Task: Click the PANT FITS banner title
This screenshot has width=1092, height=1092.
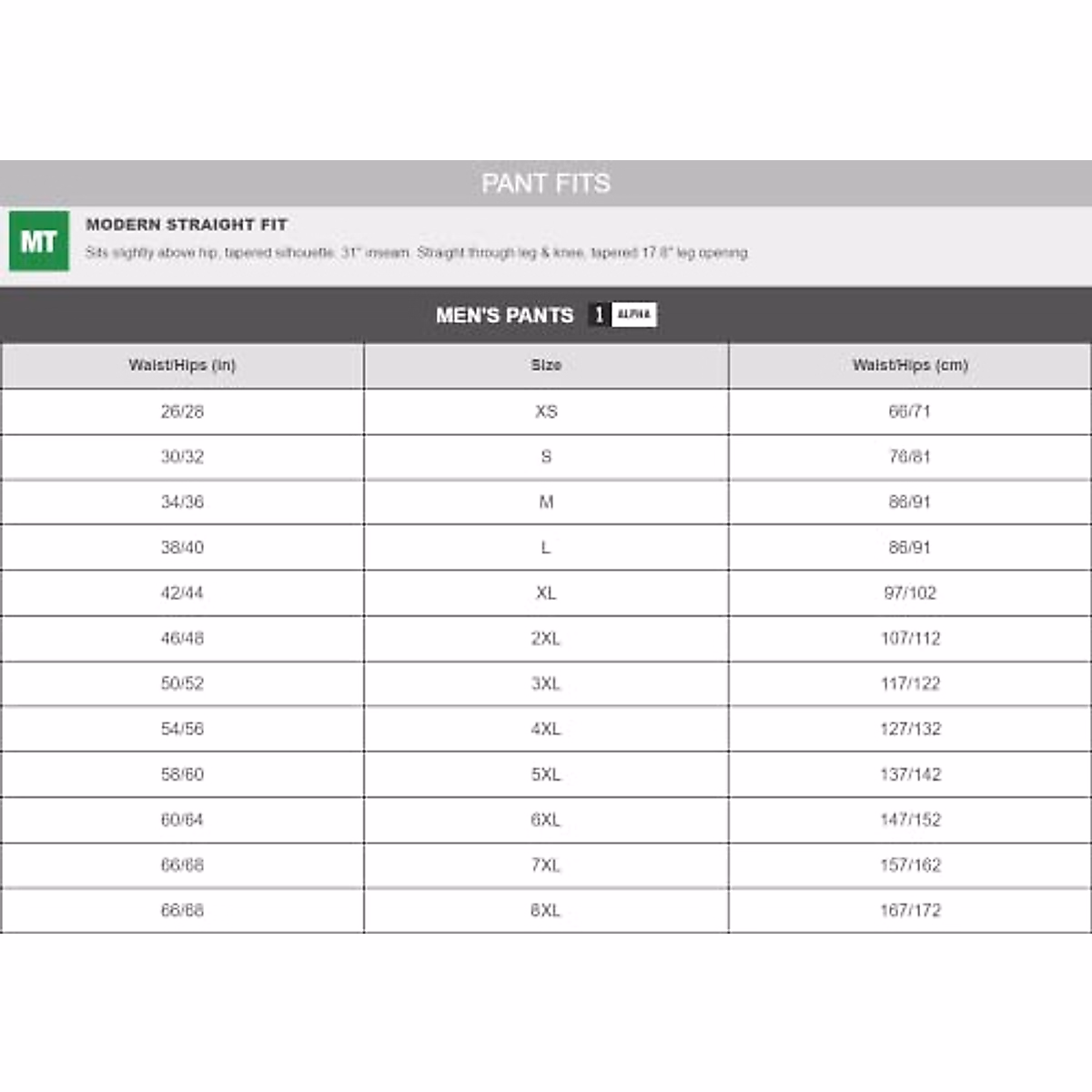Action: tap(546, 184)
